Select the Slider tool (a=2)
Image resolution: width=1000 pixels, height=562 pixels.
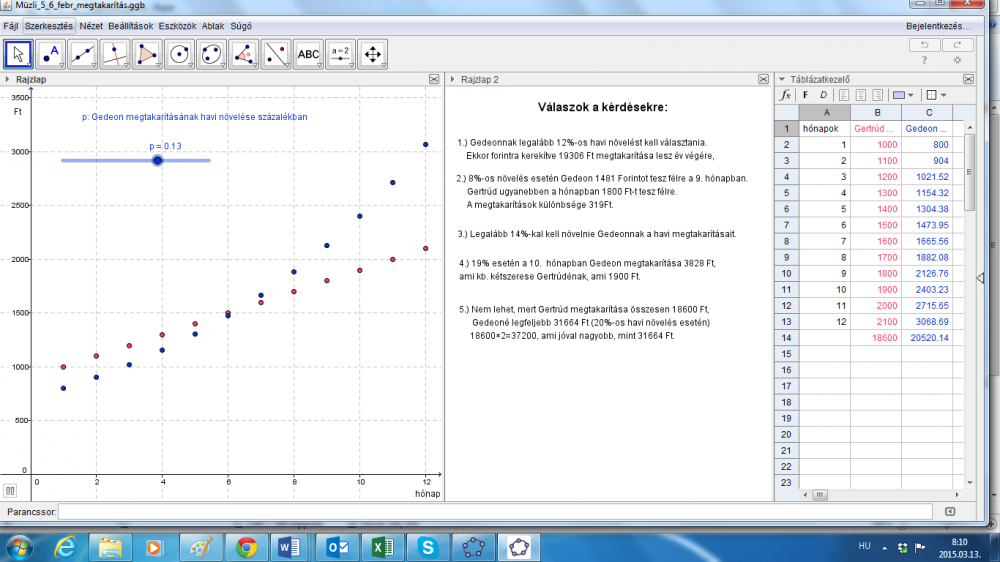[341, 54]
